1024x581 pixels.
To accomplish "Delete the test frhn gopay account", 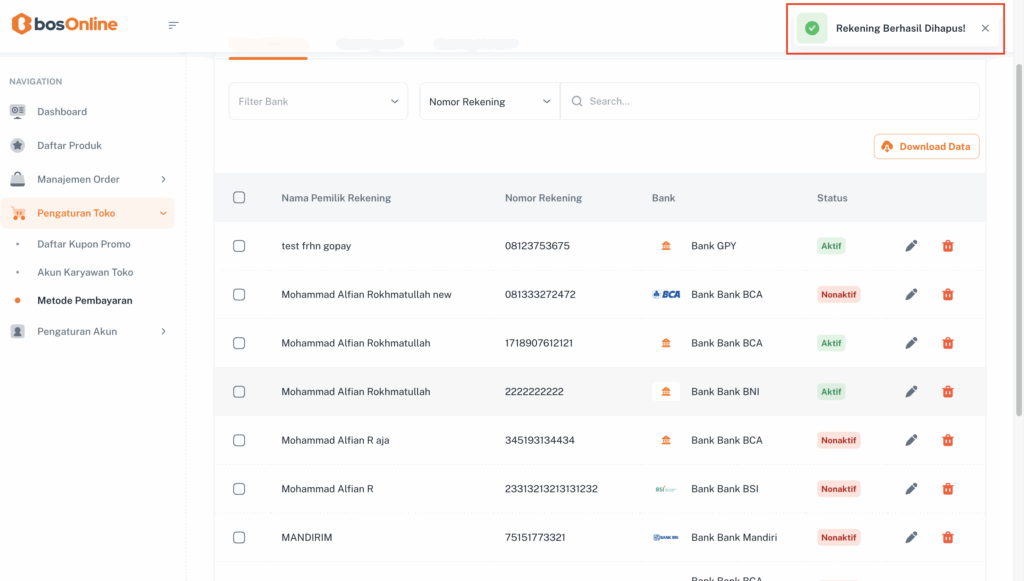I will coord(948,246).
